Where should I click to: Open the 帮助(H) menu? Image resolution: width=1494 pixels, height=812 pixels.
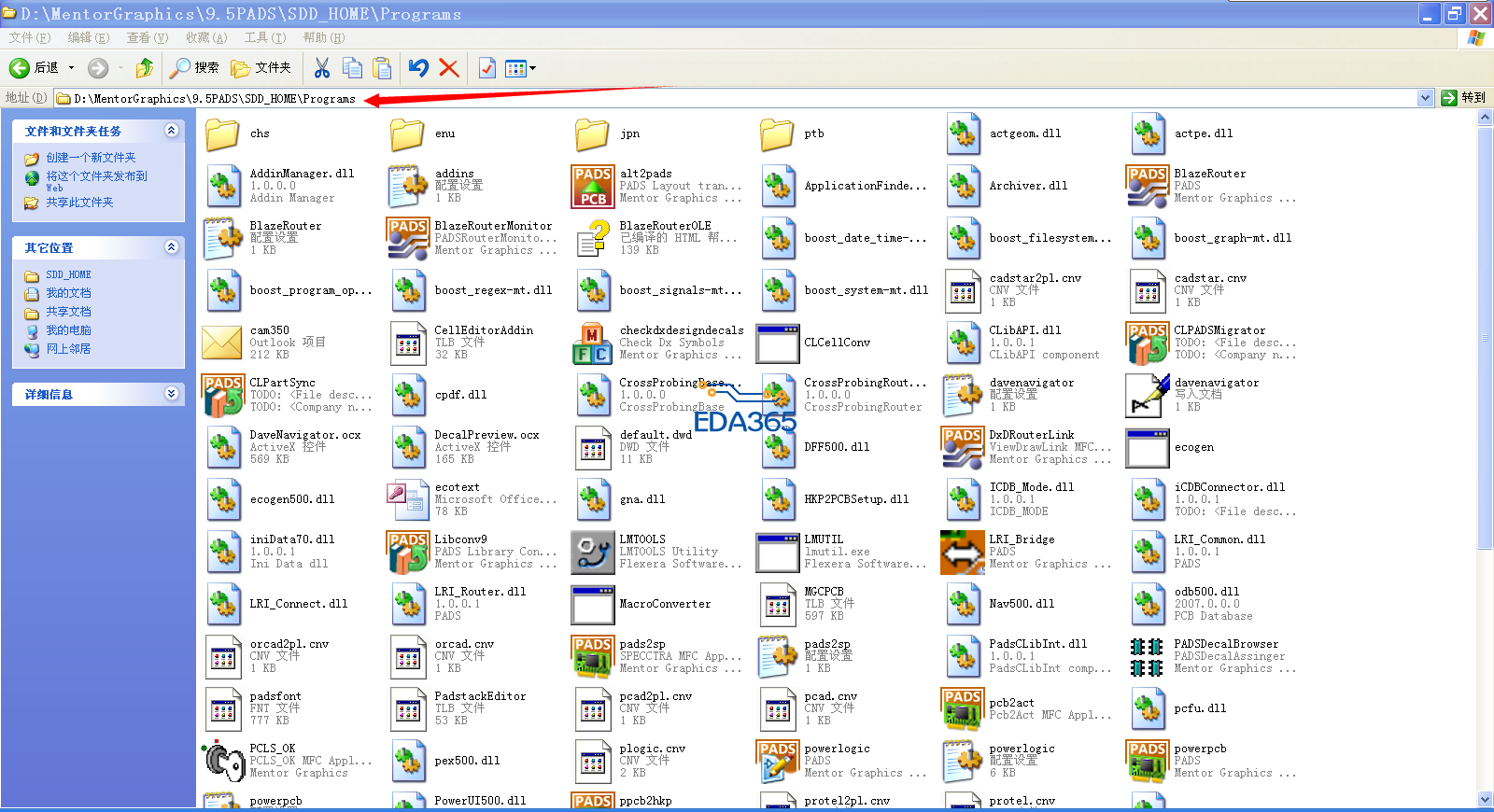click(324, 37)
